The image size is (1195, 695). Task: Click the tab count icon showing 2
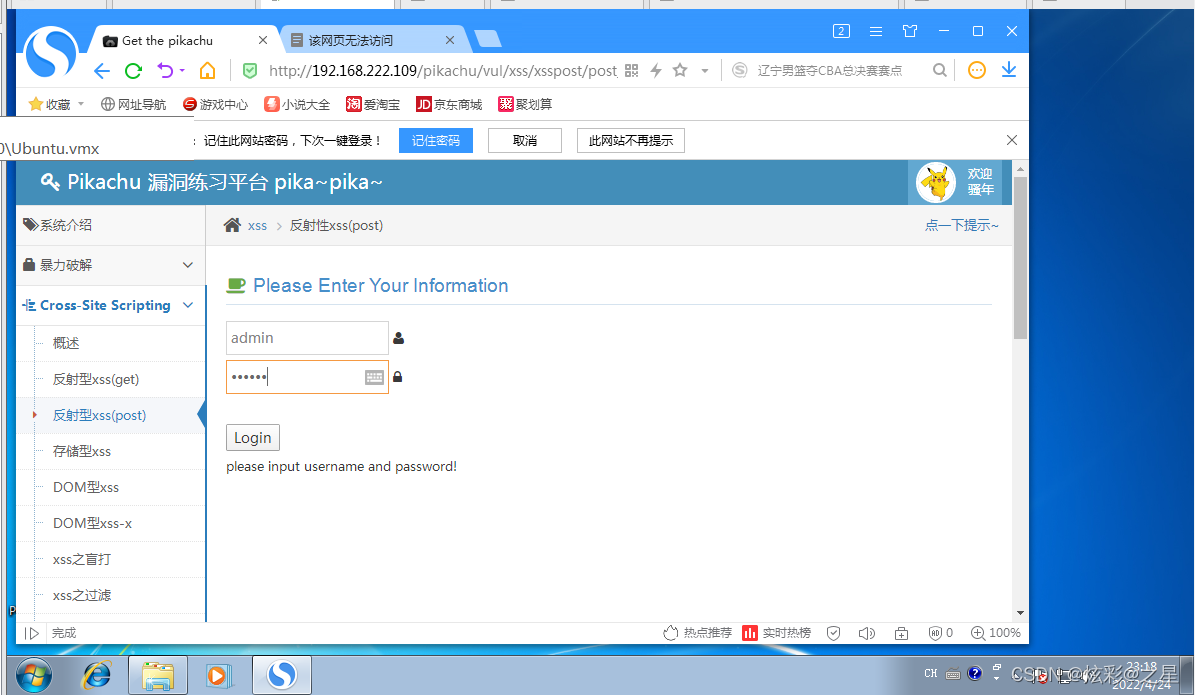coord(841,31)
